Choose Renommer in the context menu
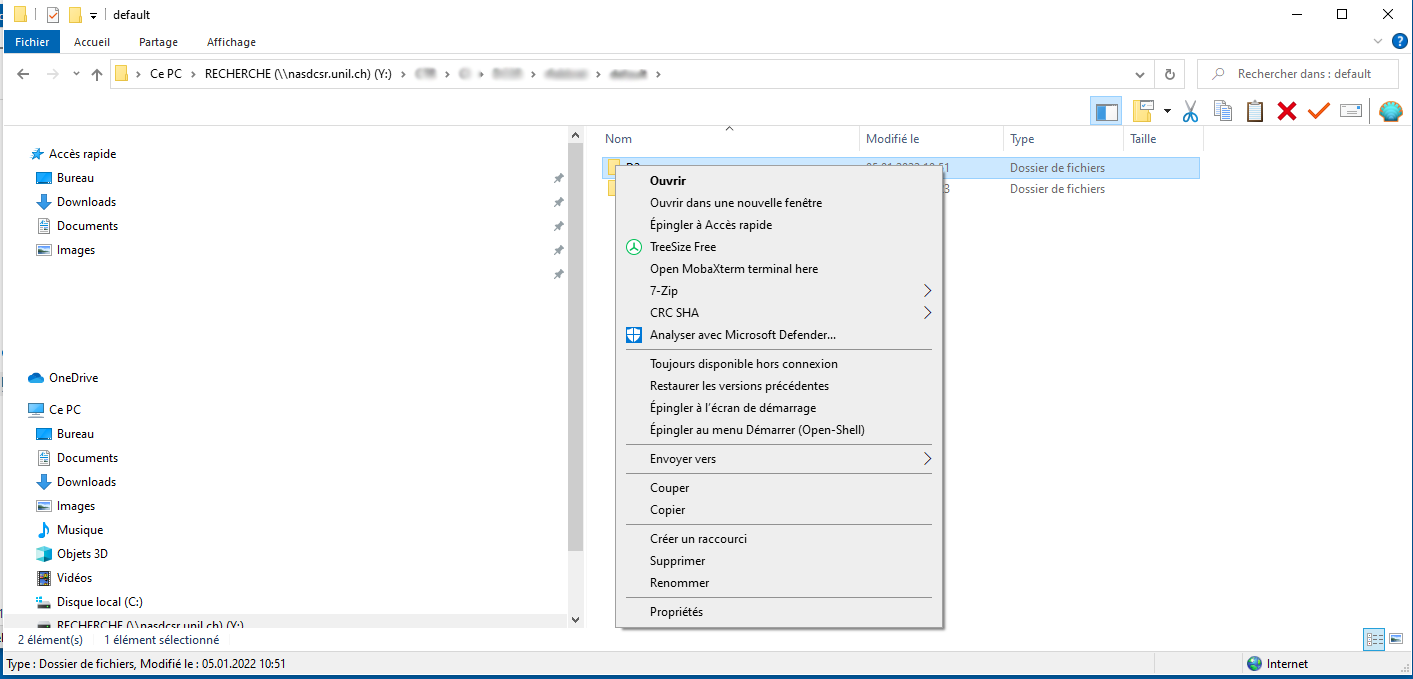Image resolution: width=1413 pixels, height=679 pixels. pos(679,583)
